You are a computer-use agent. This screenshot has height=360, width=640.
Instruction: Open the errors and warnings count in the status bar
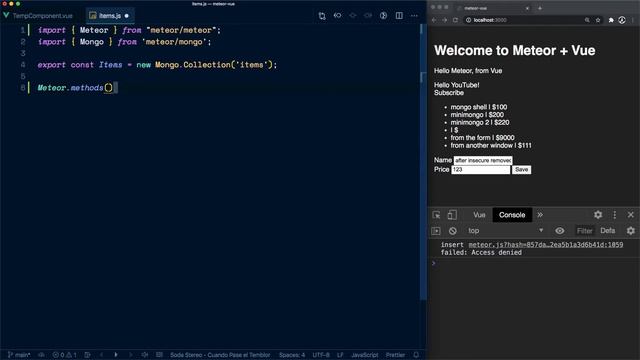pyautogui.click(x=64, y=355)
